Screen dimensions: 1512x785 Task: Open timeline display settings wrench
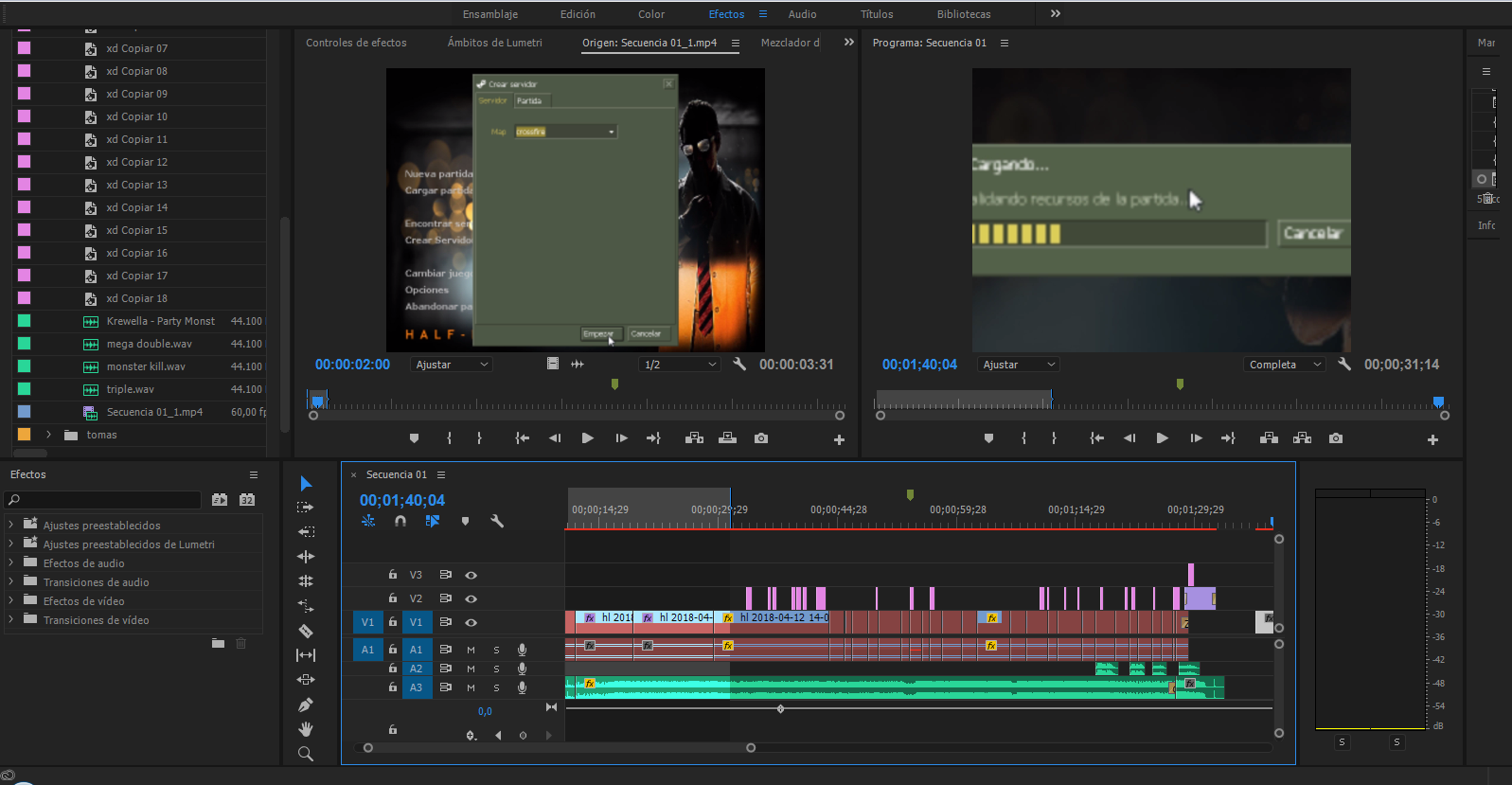point(497,521)
